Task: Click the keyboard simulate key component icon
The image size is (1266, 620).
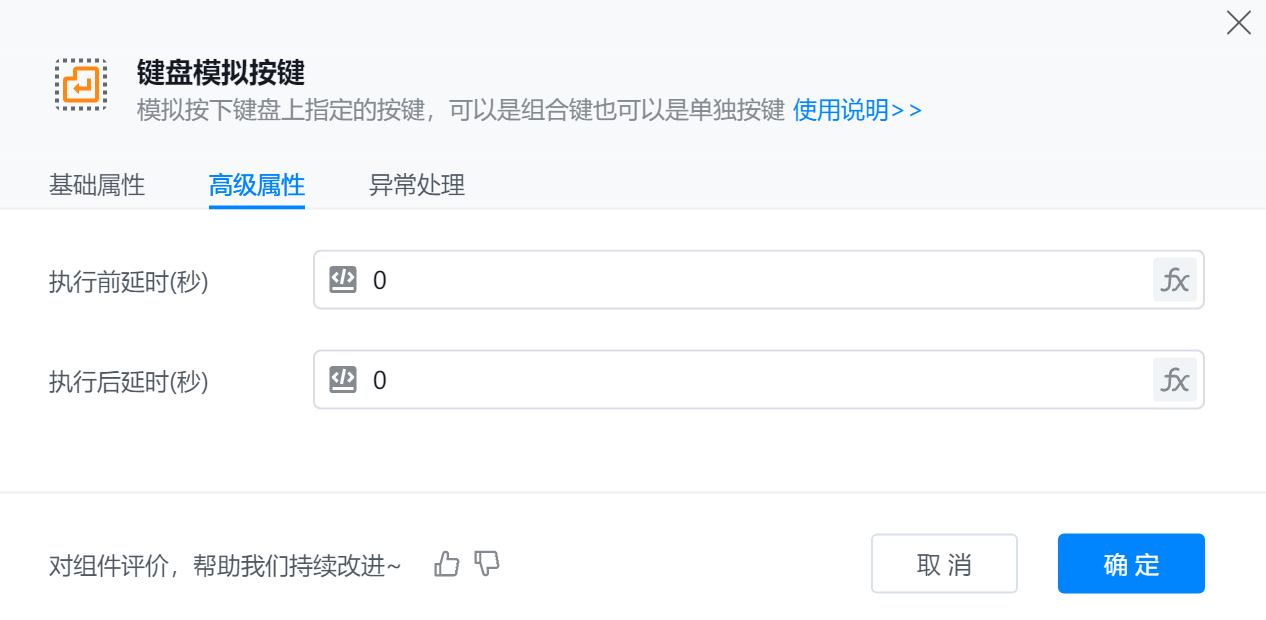Action: (81, 84)
